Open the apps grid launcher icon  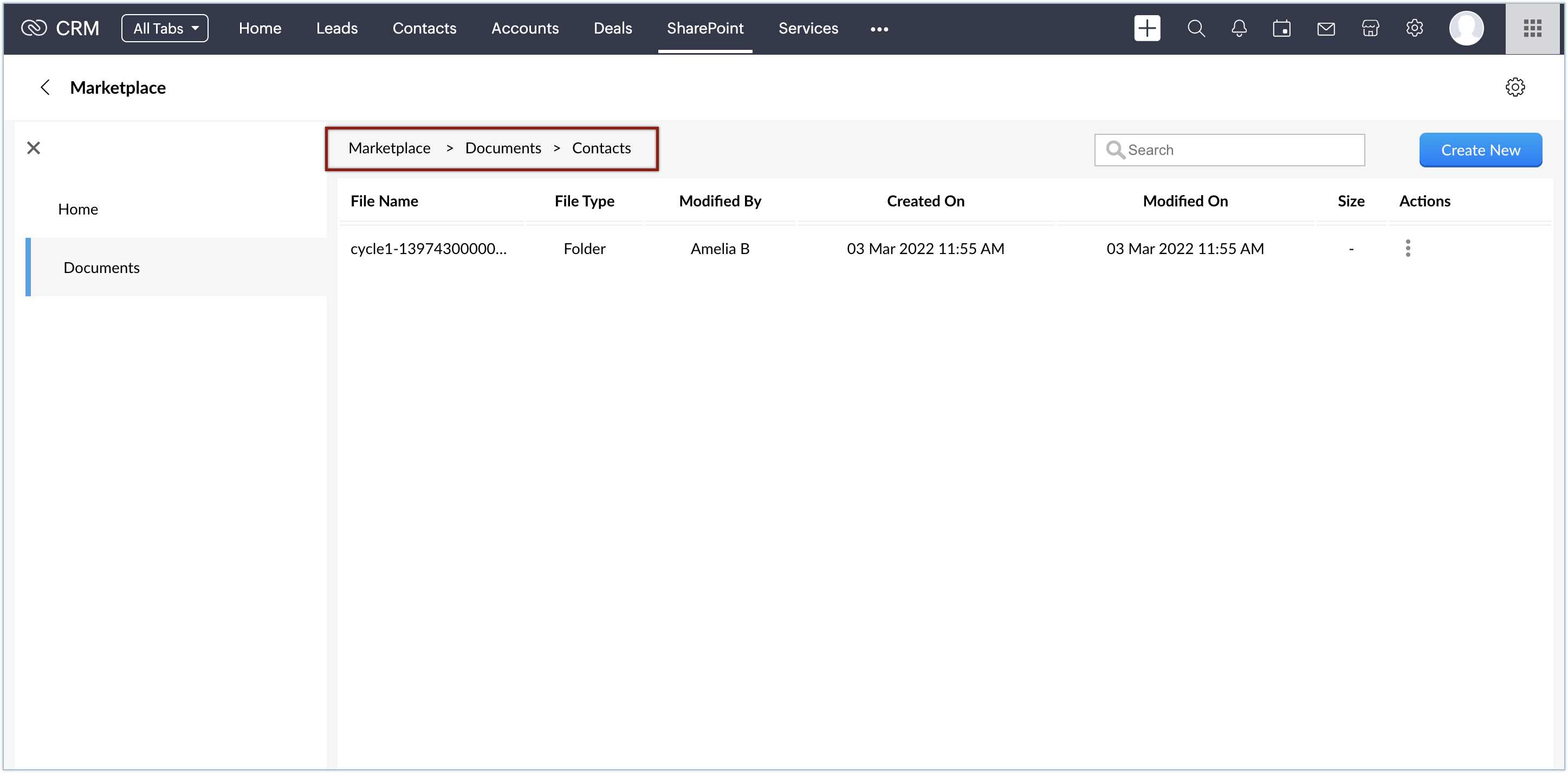[x=1532, y=28]
